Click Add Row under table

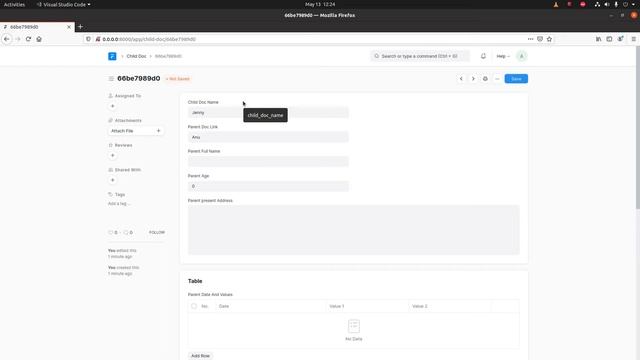tap(200, 356)
